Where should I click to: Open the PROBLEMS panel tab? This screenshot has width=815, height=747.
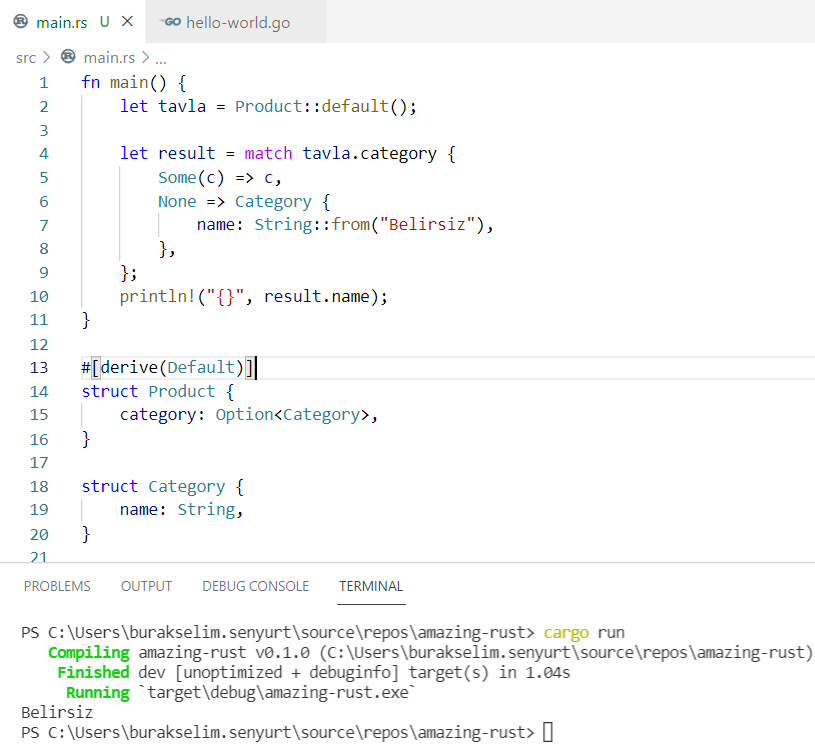coord(57,586)
